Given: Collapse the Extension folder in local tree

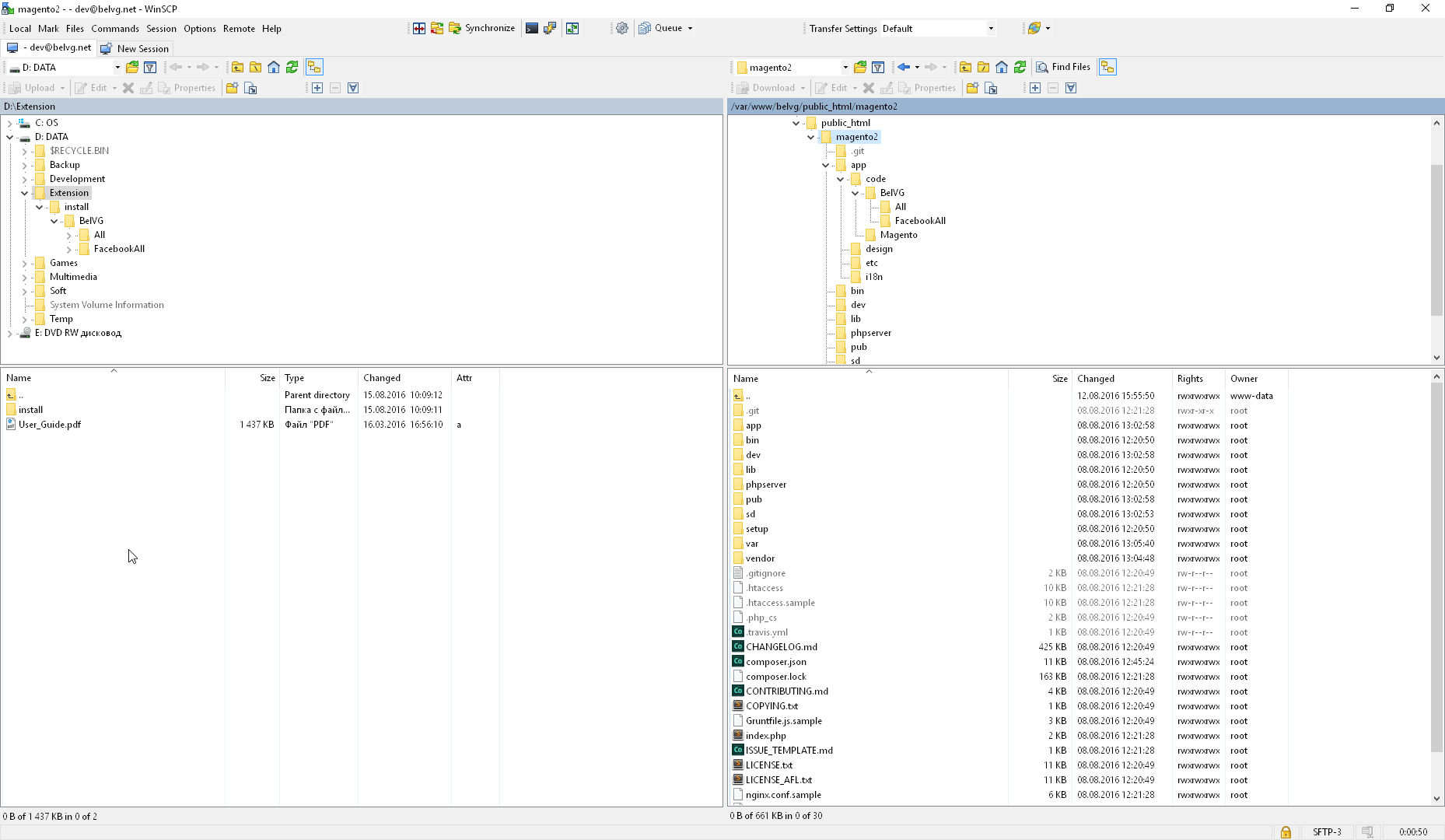Looking at the screenshot, I should (24, 193).
